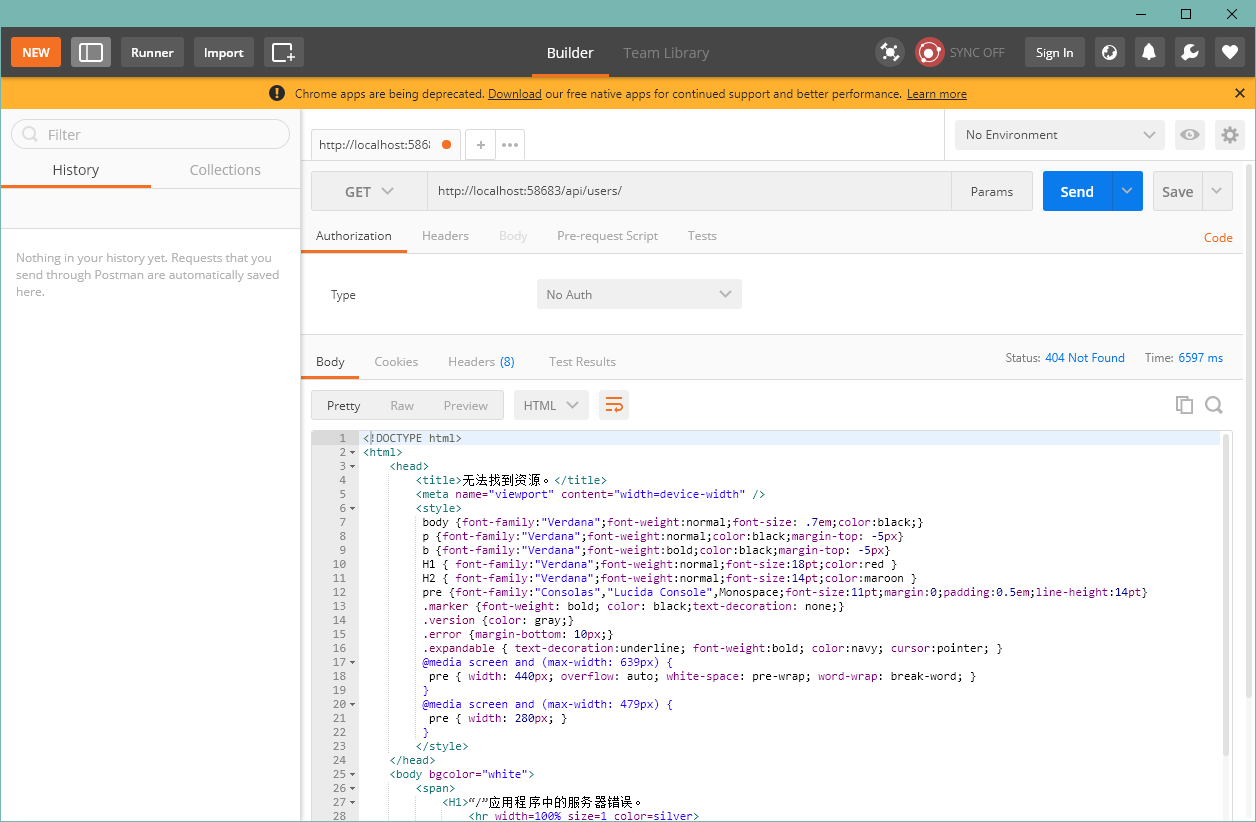Open the tab options ellipsis menu
The width and height of the screenshot is (1256, 822).
(510, 144)
